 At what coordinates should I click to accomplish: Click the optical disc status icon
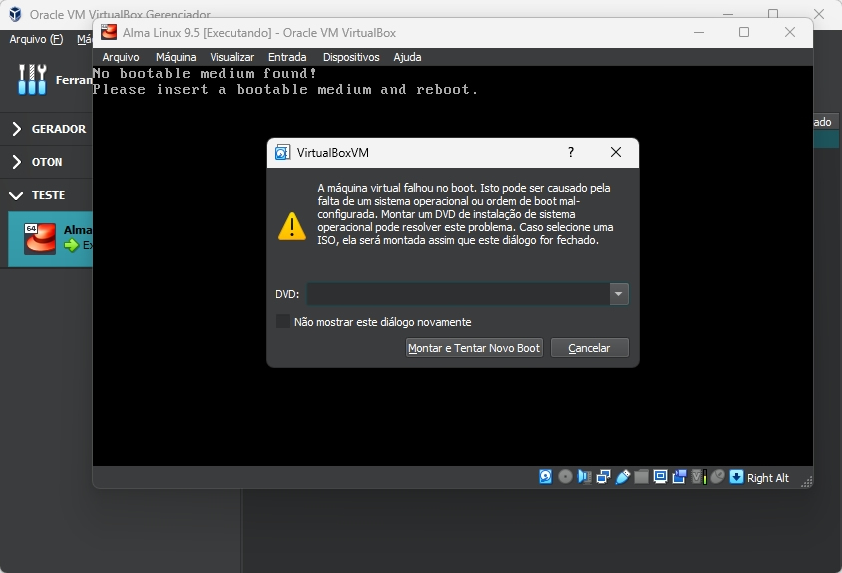pos(565,477)
